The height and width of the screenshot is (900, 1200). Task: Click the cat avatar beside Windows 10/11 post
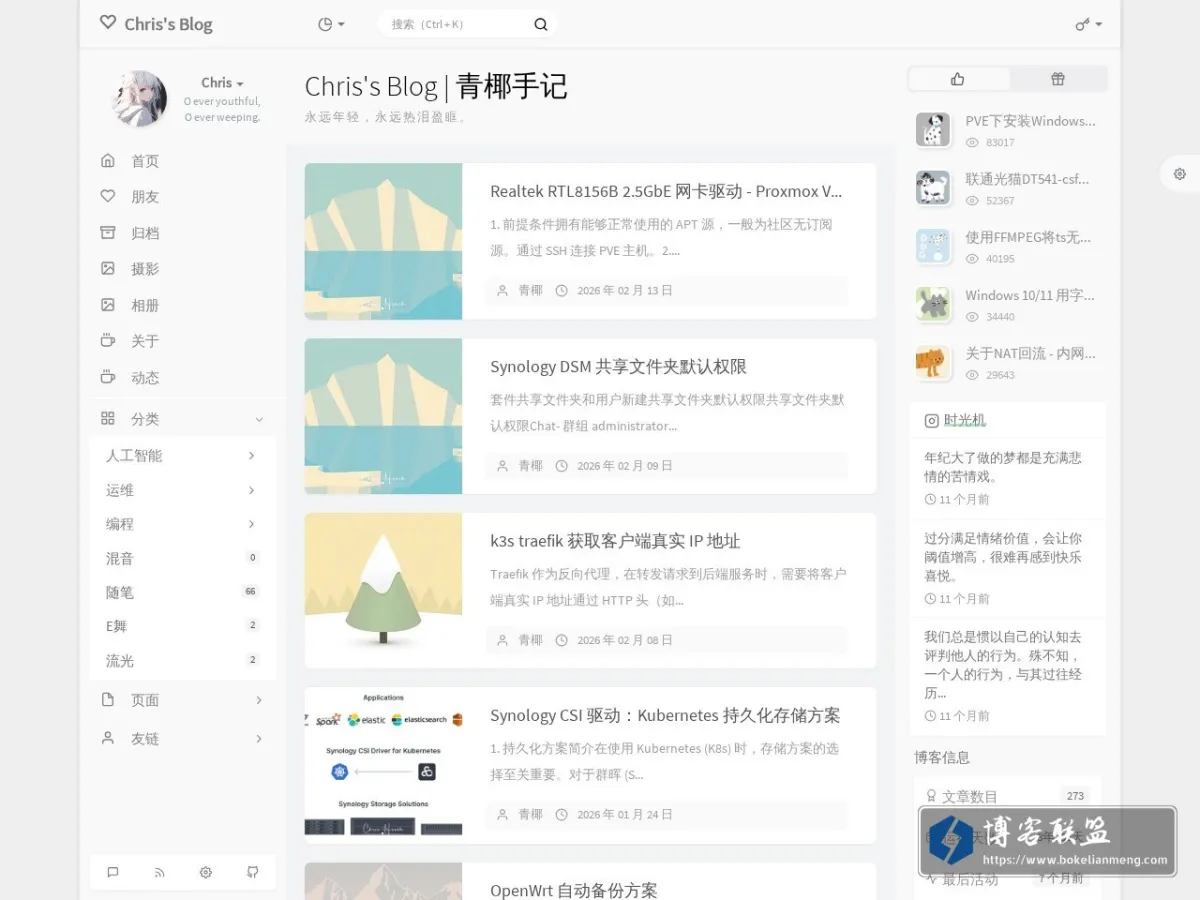point(933,304)
